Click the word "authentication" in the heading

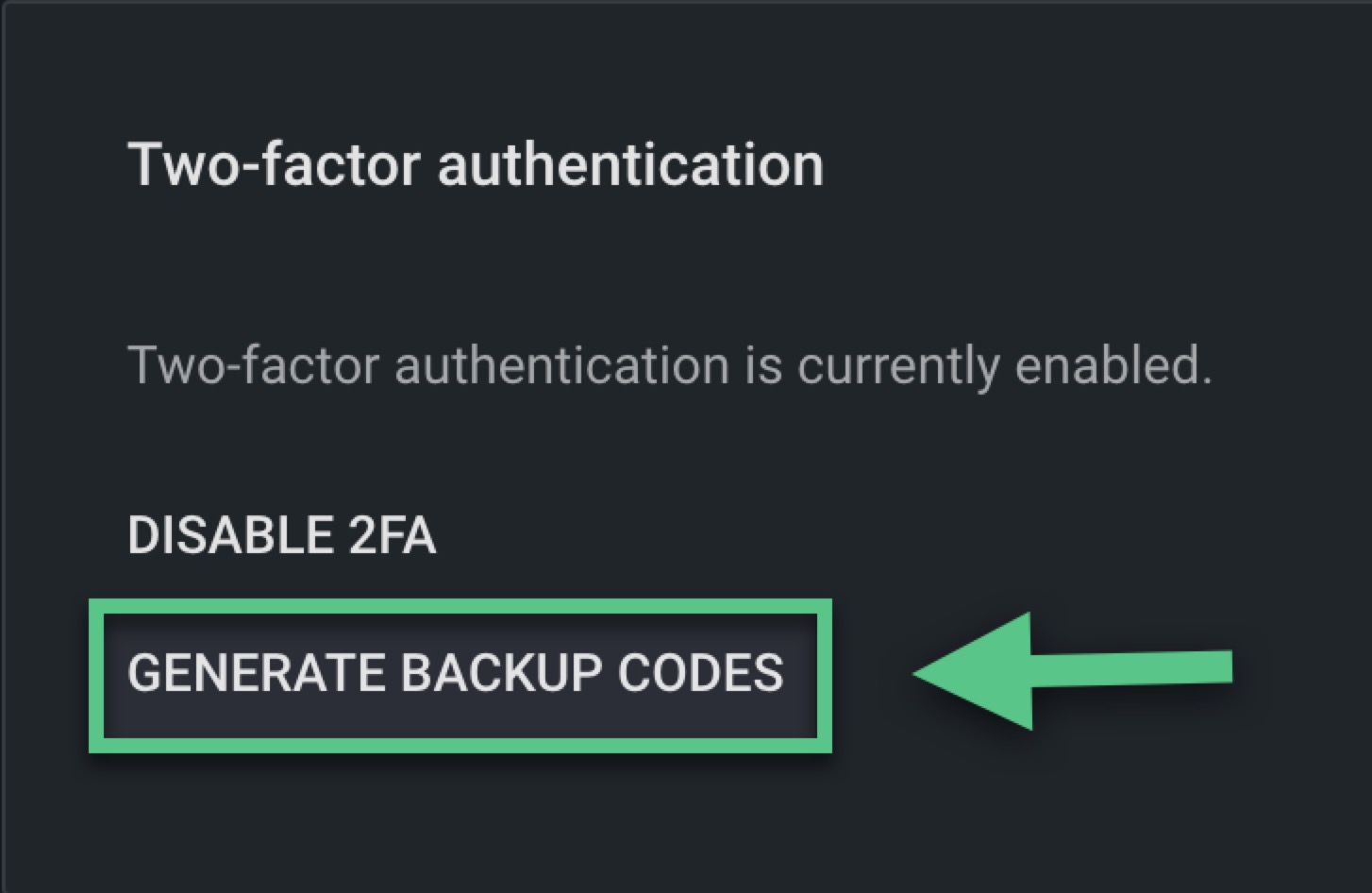click(630, 165)
